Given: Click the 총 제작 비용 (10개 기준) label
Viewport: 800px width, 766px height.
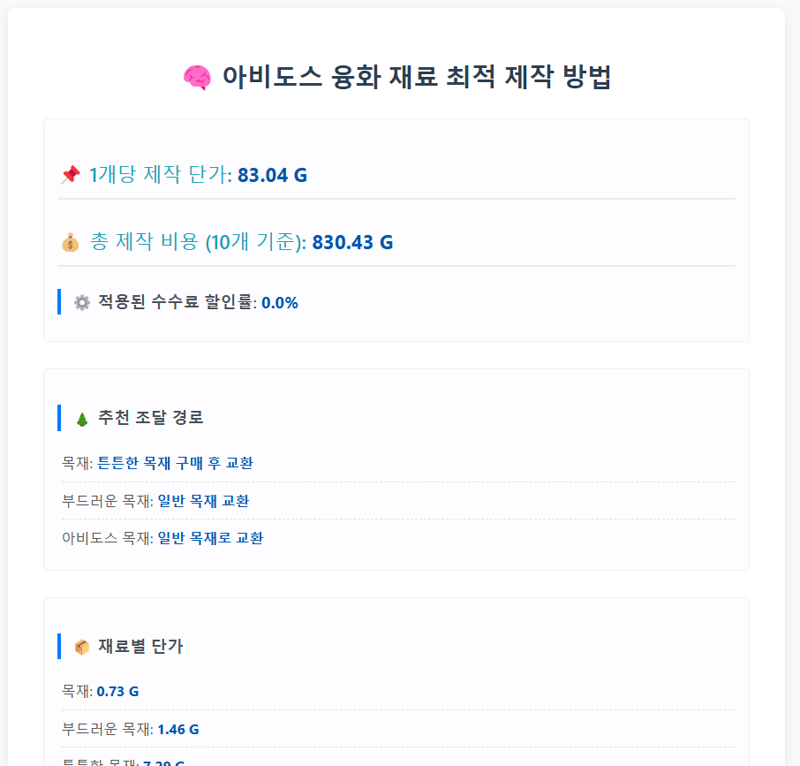Looking at the screenshot, I should tap(198, 242).
